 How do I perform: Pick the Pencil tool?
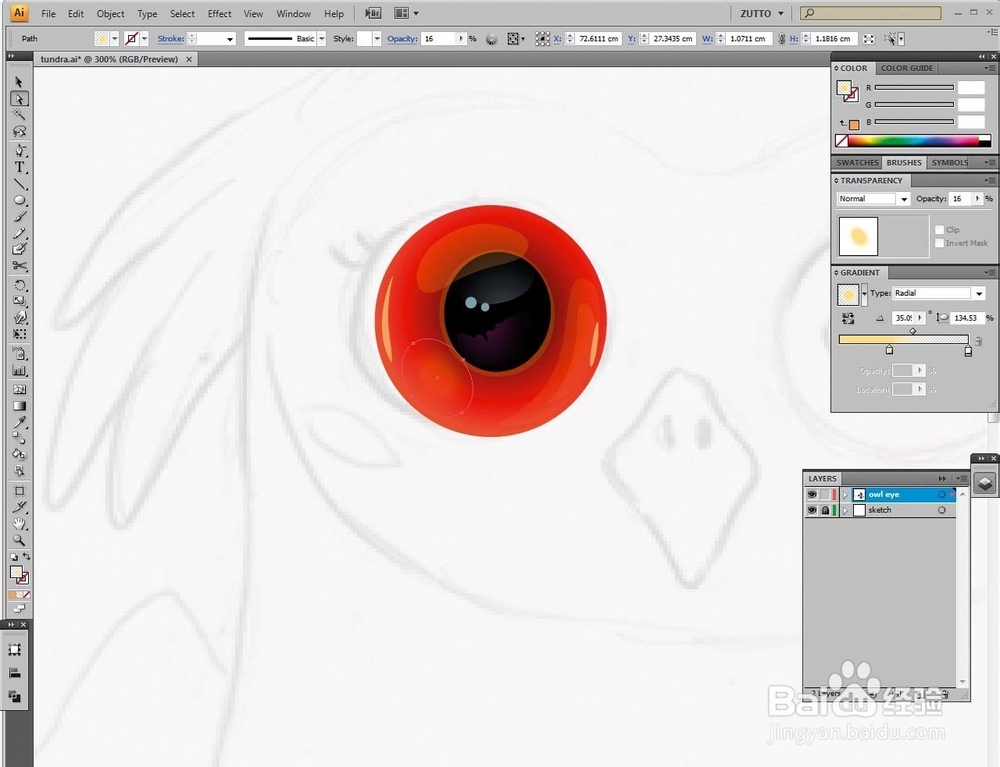coord(19,233)
